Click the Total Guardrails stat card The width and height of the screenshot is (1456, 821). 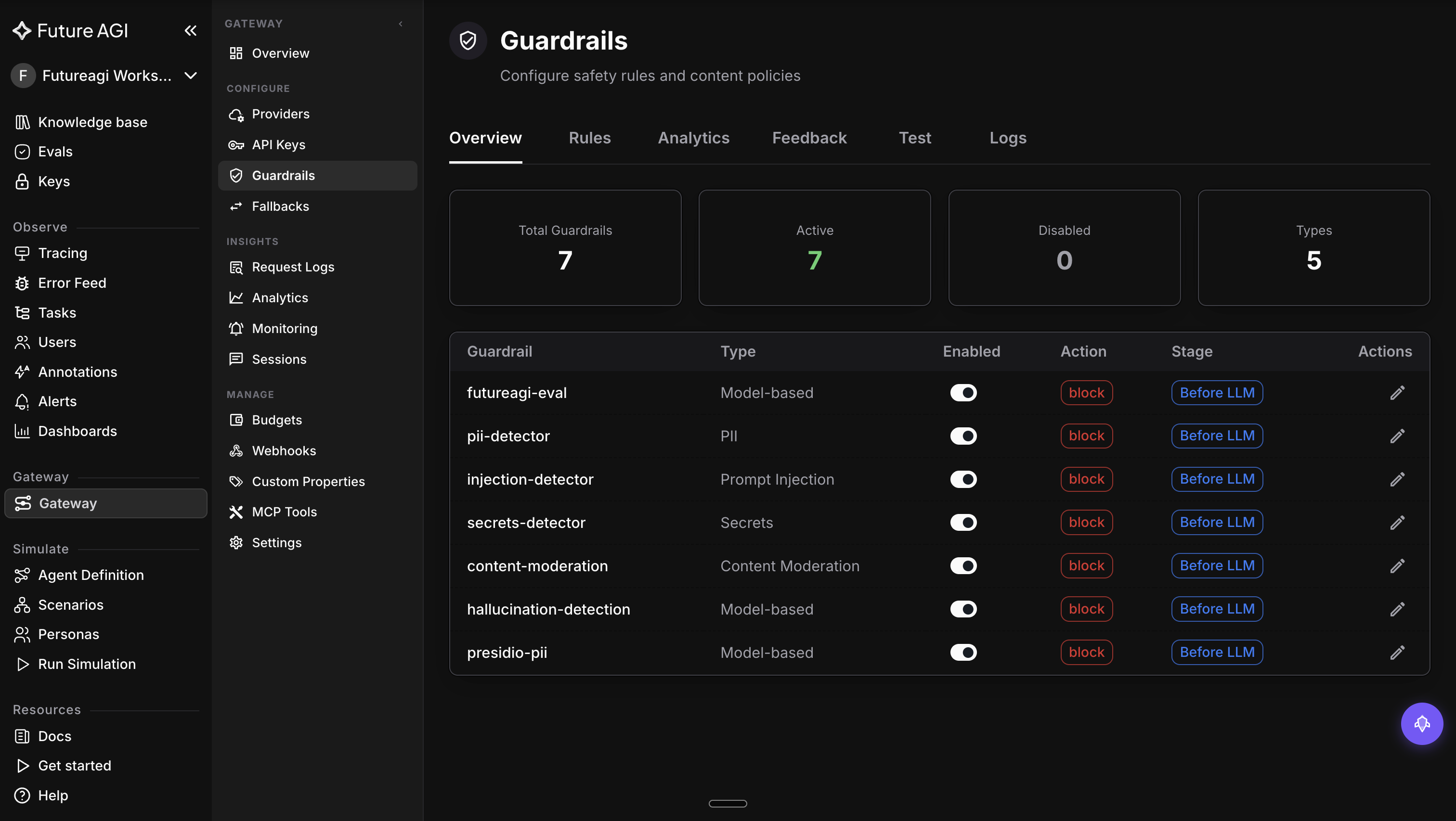pyautogui.click(x=565, y=247)
